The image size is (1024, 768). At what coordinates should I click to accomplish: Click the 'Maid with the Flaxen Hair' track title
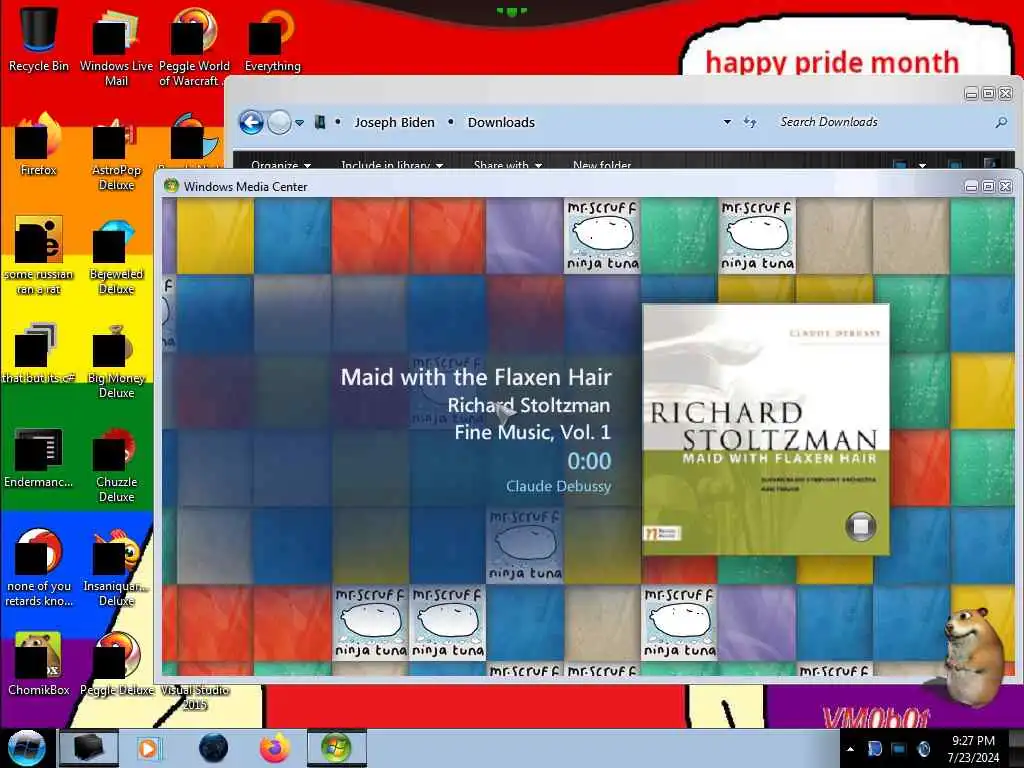click(x=475, y=377)
